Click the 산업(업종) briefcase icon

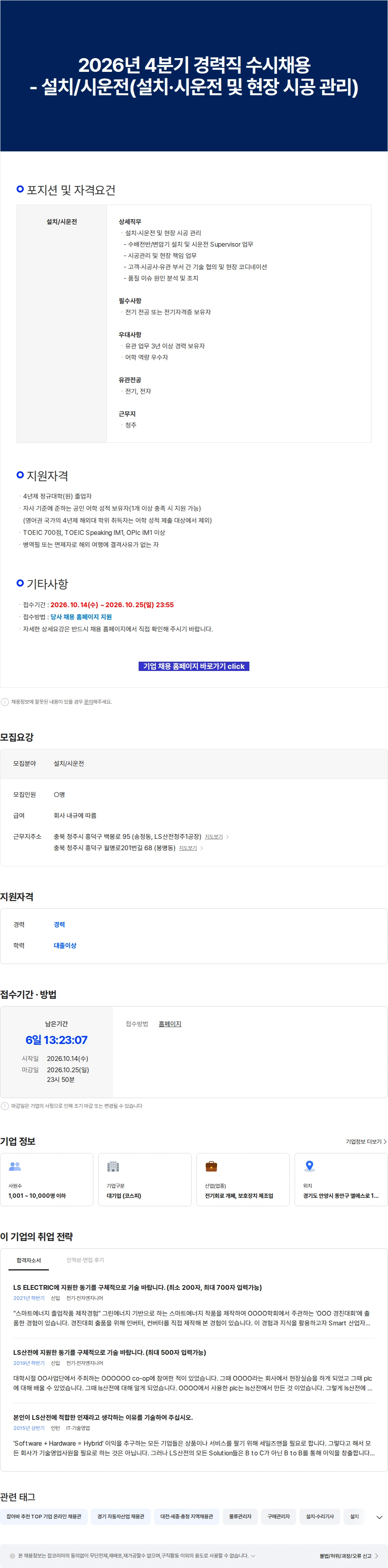[211, 1166]
